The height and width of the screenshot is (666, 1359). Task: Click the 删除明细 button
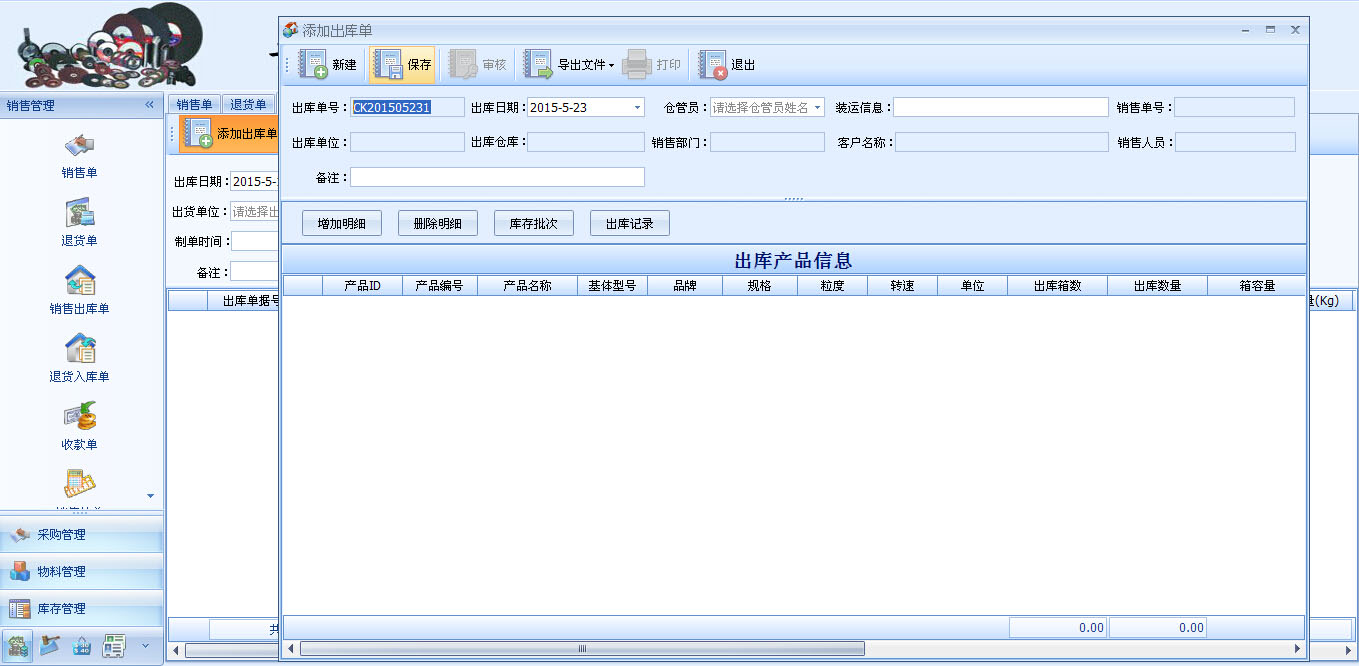[437, 224]
